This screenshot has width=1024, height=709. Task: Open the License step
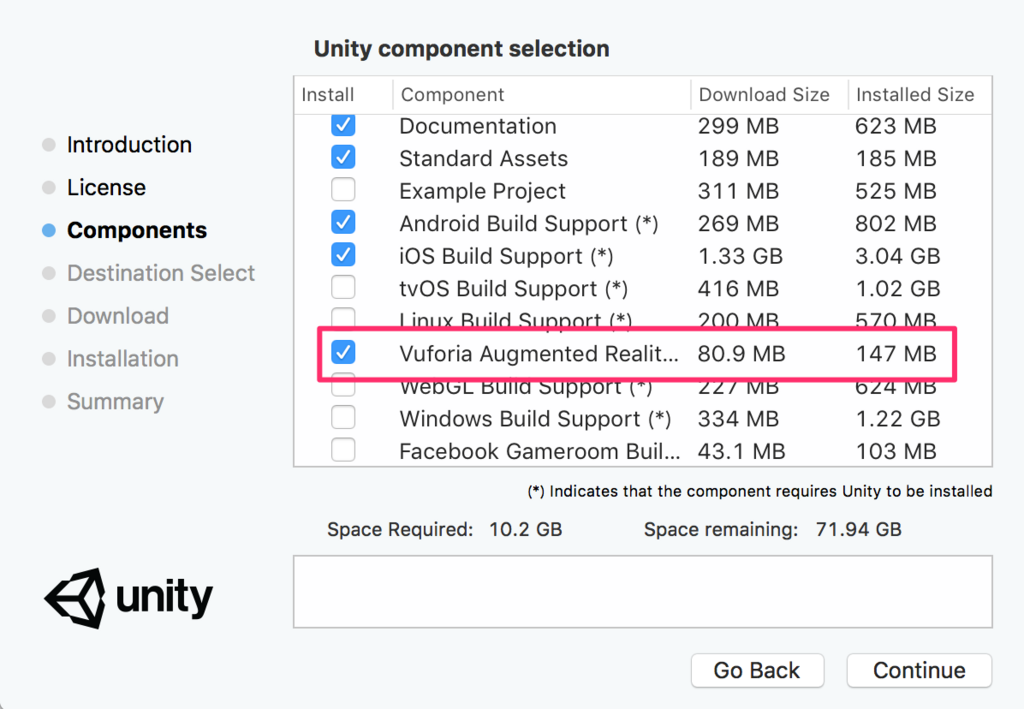point(106,187)
